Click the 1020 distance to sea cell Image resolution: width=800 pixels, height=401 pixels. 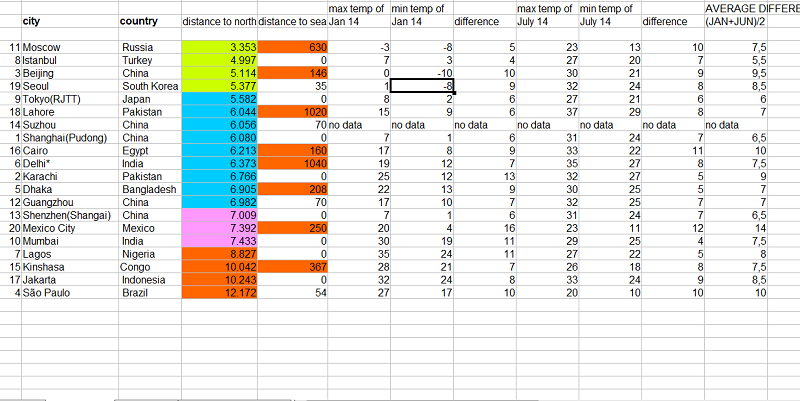[x=292, y=112]
